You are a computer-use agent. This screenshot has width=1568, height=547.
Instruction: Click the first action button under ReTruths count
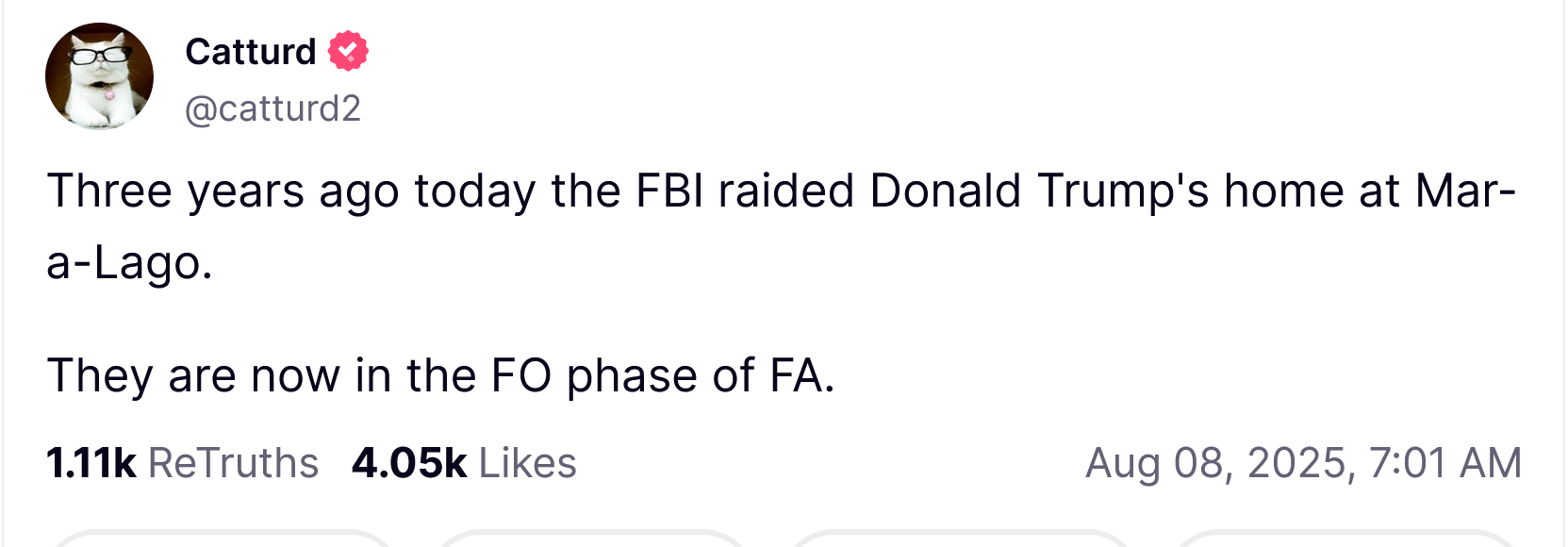(x=223, y=539)
